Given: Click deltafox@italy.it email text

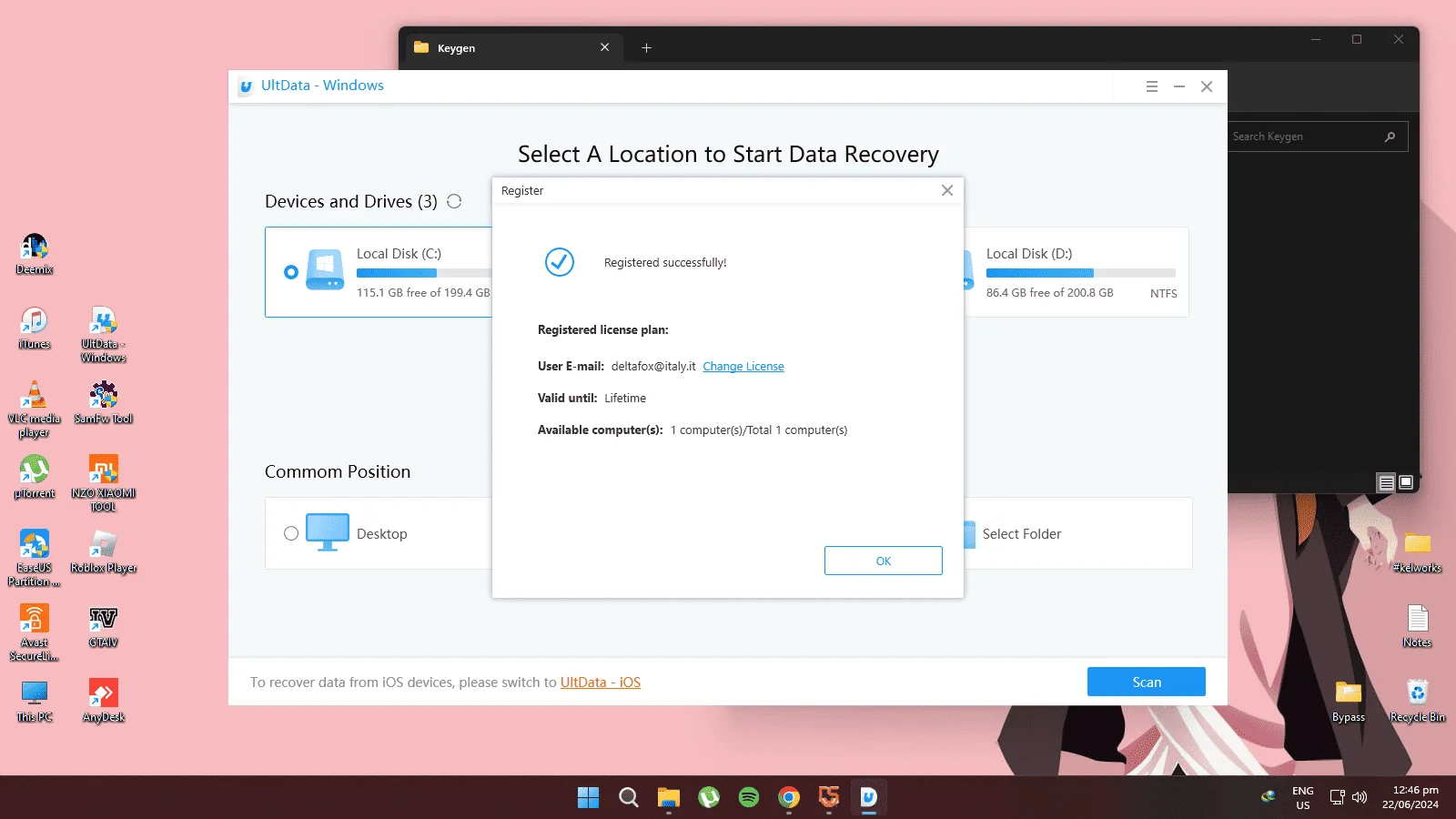Looking at the screenshot, I should click(x=653, y=366).
